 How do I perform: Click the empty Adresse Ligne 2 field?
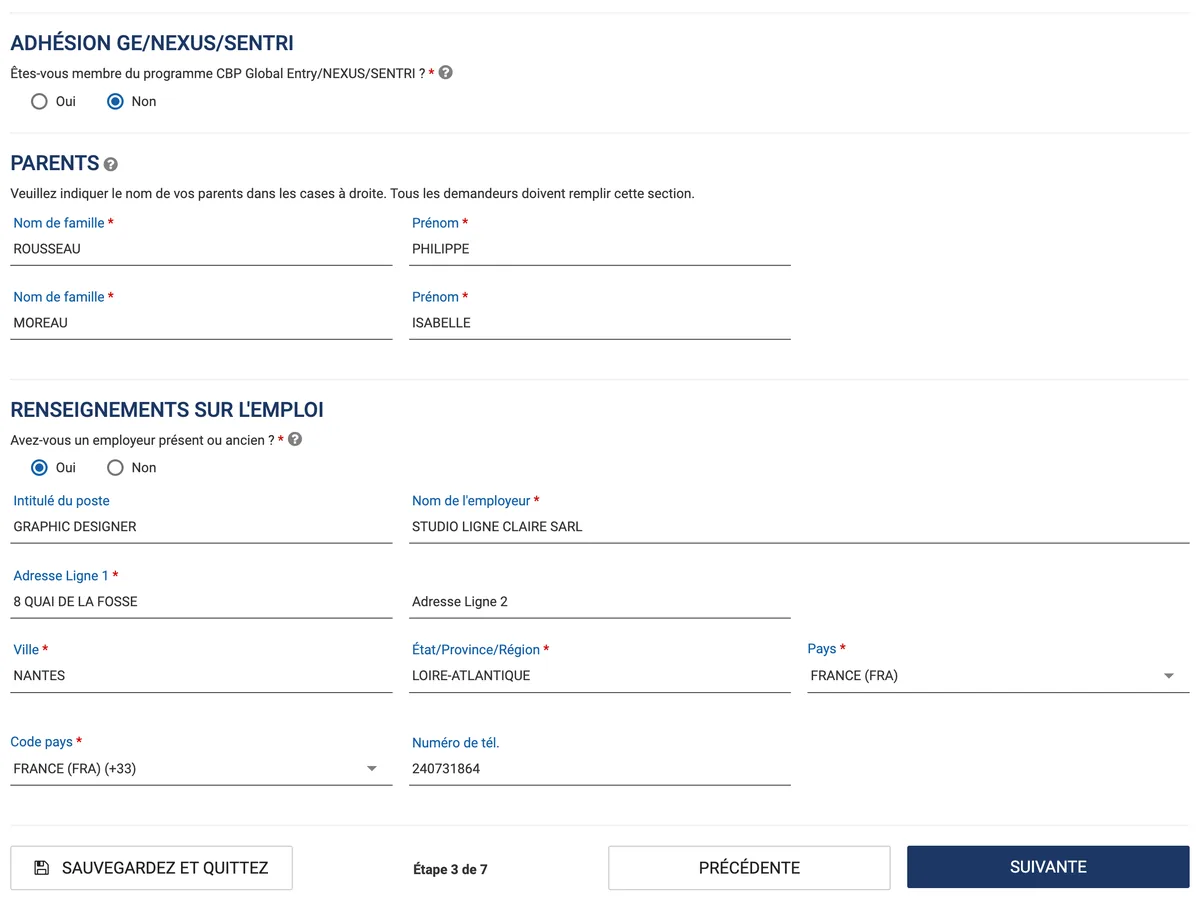(600, 602)
